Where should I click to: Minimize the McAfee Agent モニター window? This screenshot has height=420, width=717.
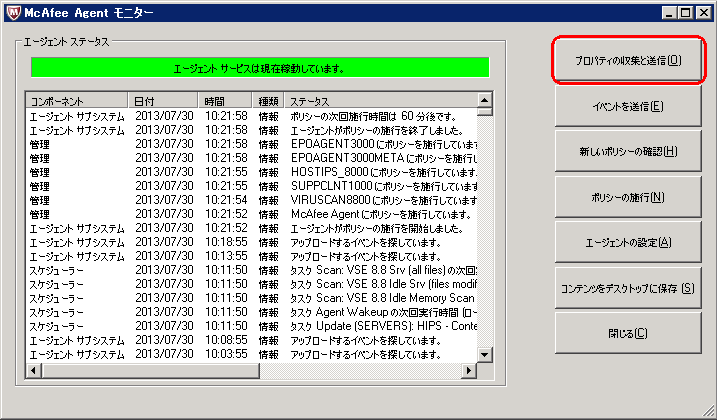pyautogui.click(x=669, y=13)
